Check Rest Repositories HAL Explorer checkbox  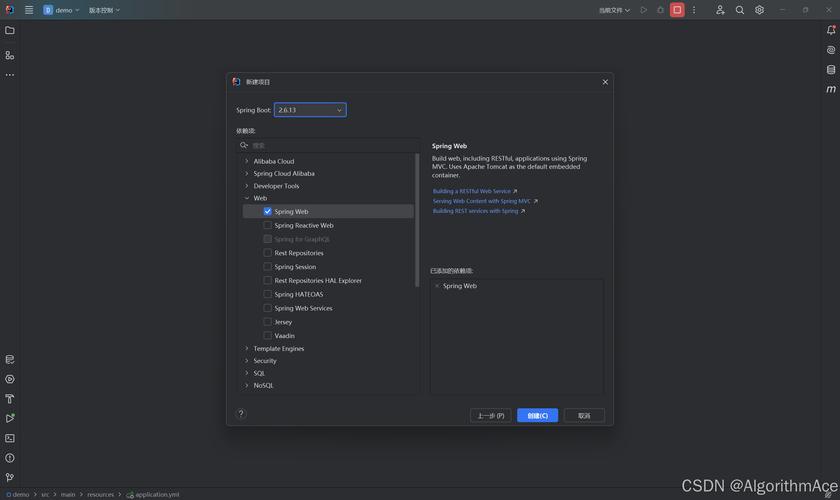click(x=267, y=280)
